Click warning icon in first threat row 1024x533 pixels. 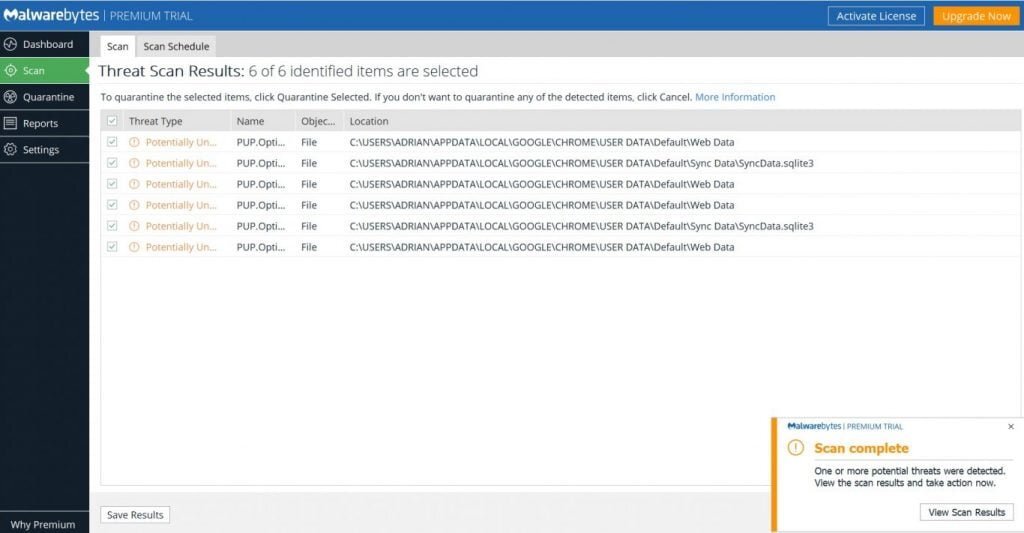click(x=134, y=142)
